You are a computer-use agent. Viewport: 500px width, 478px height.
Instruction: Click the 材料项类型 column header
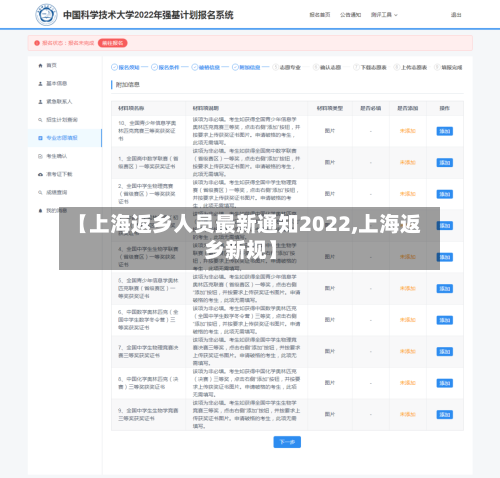[330, 108]
